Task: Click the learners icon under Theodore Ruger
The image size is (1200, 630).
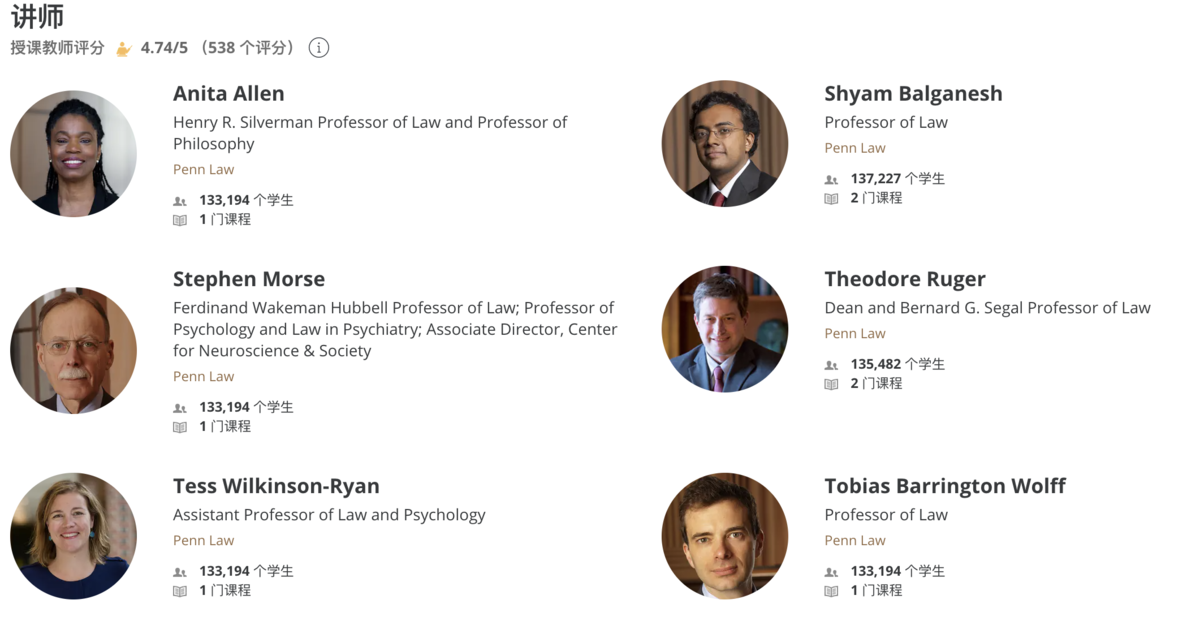Action: [831, 365]
